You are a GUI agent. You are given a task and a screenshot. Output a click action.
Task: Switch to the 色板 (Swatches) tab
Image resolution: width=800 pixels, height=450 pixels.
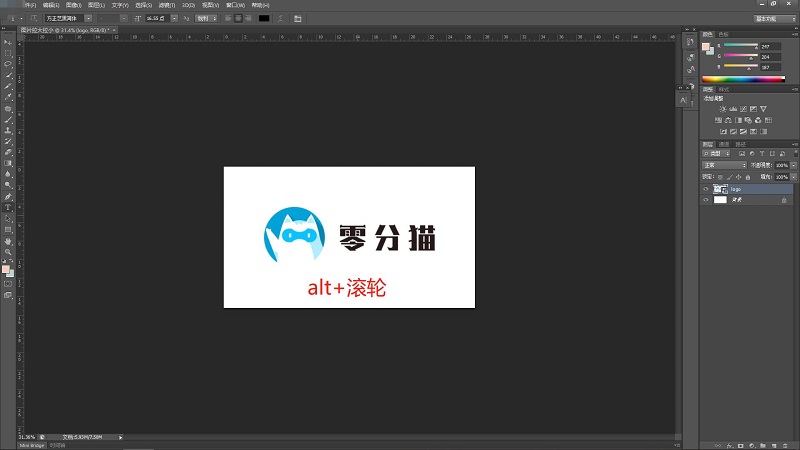click(x=724, y=34)
